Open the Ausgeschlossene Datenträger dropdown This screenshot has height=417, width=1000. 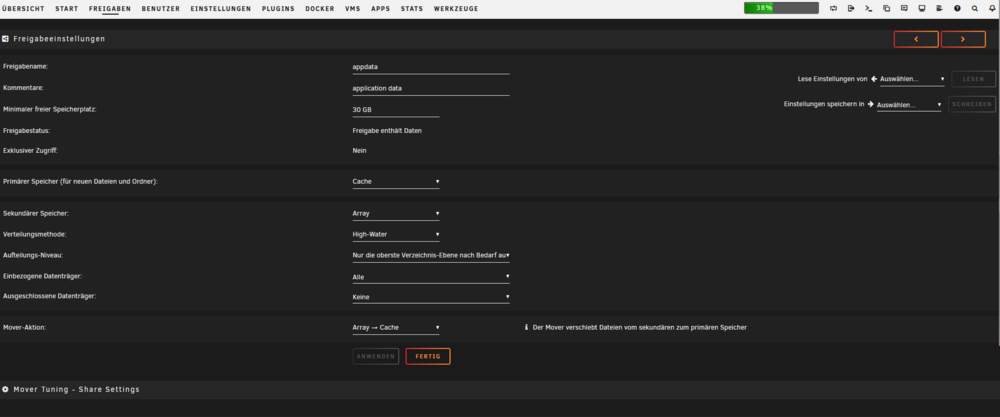point(431,297)
